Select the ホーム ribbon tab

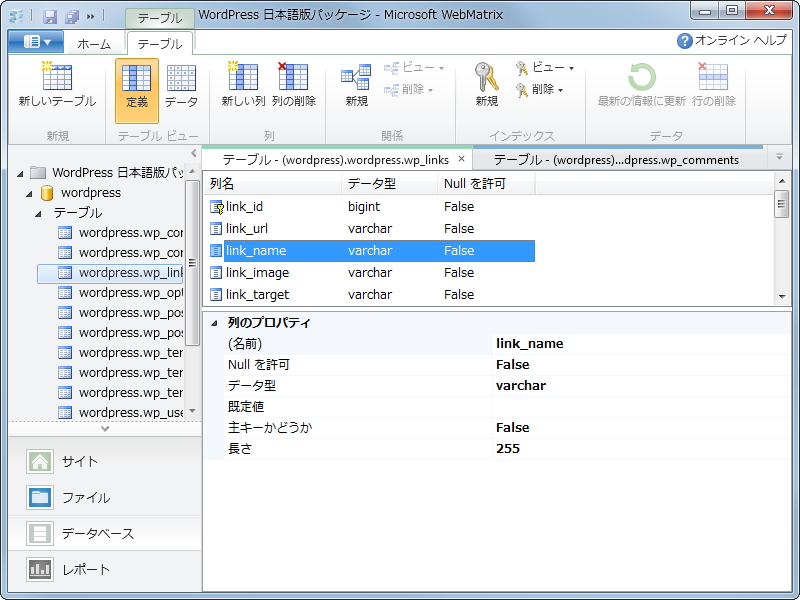pyautogui.click(x=94, y=44)
